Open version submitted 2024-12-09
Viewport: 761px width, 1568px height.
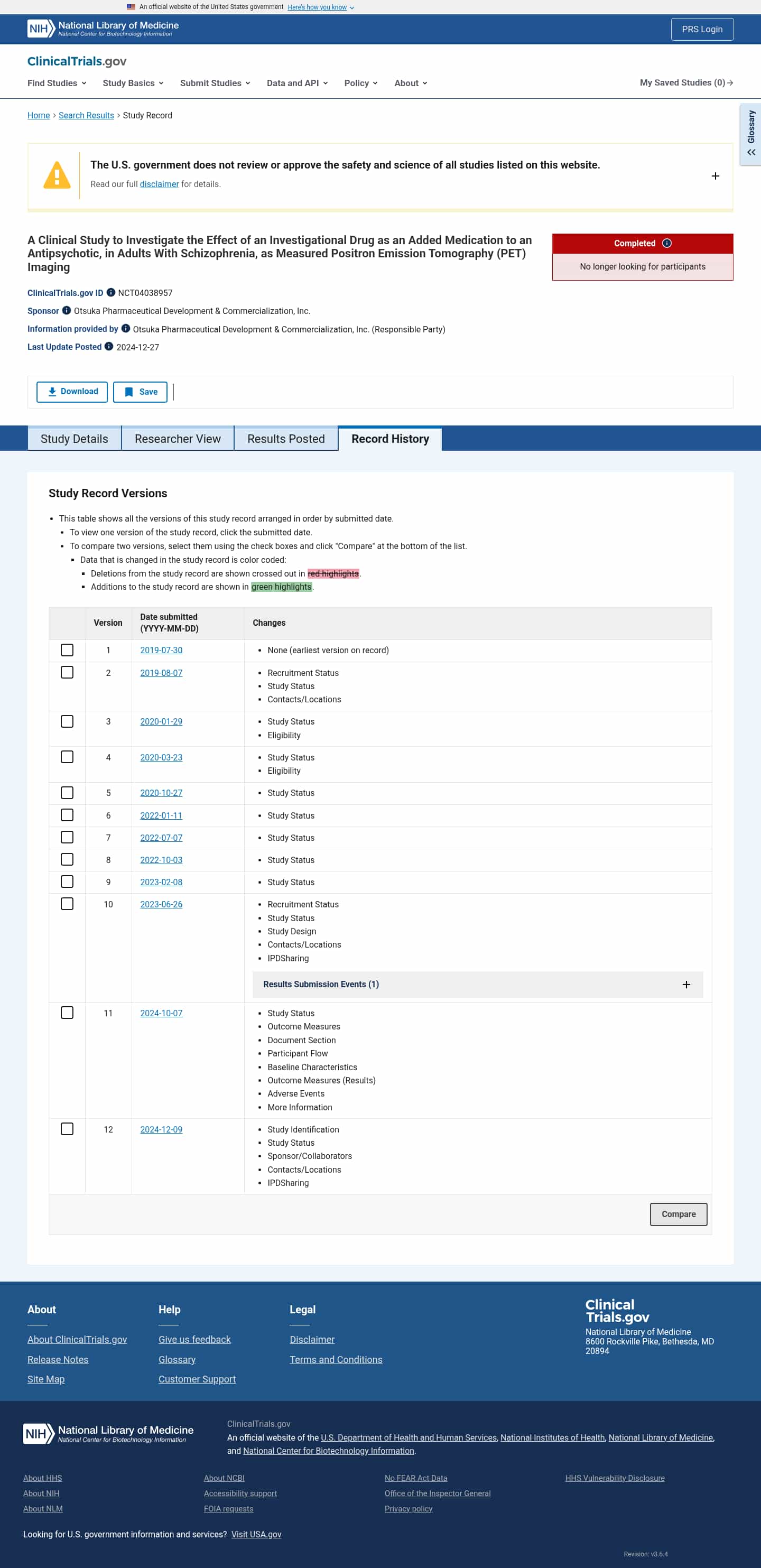161,1130
